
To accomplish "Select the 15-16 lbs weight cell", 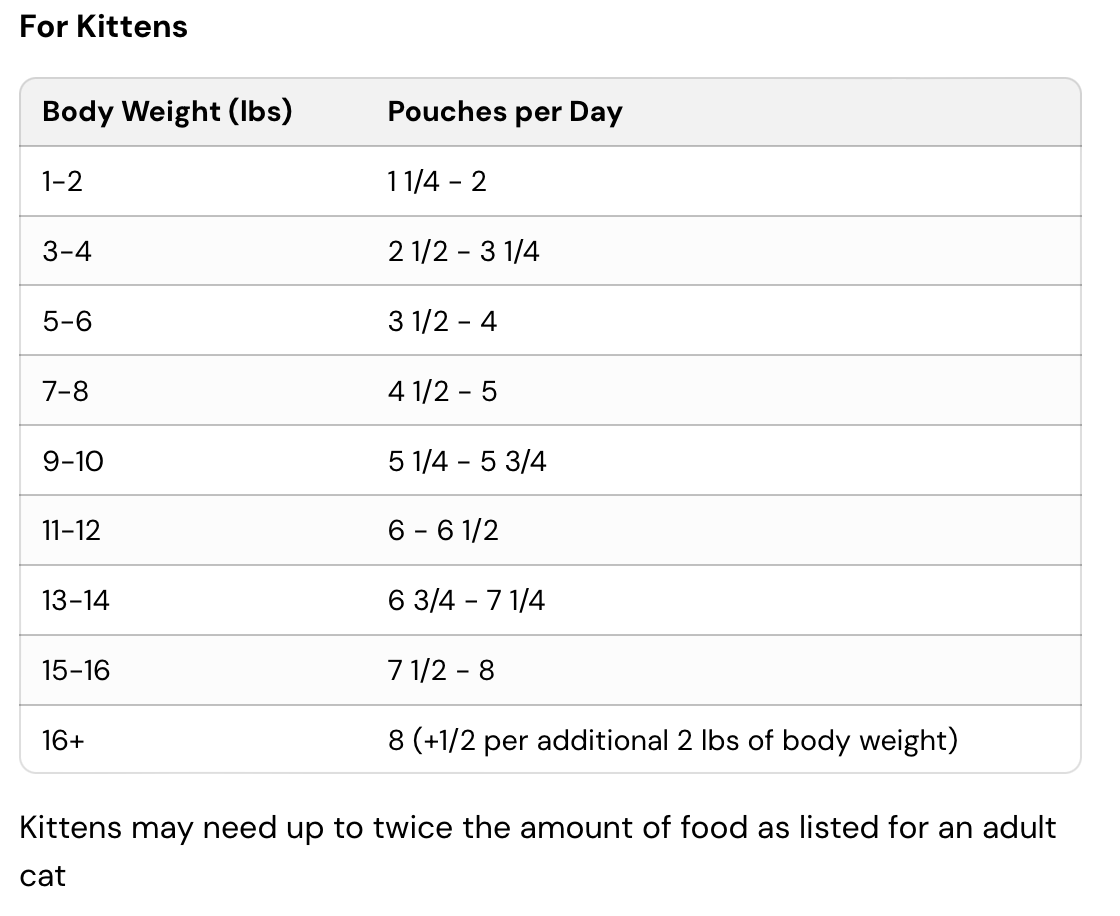I will click(x=75, y=670).
